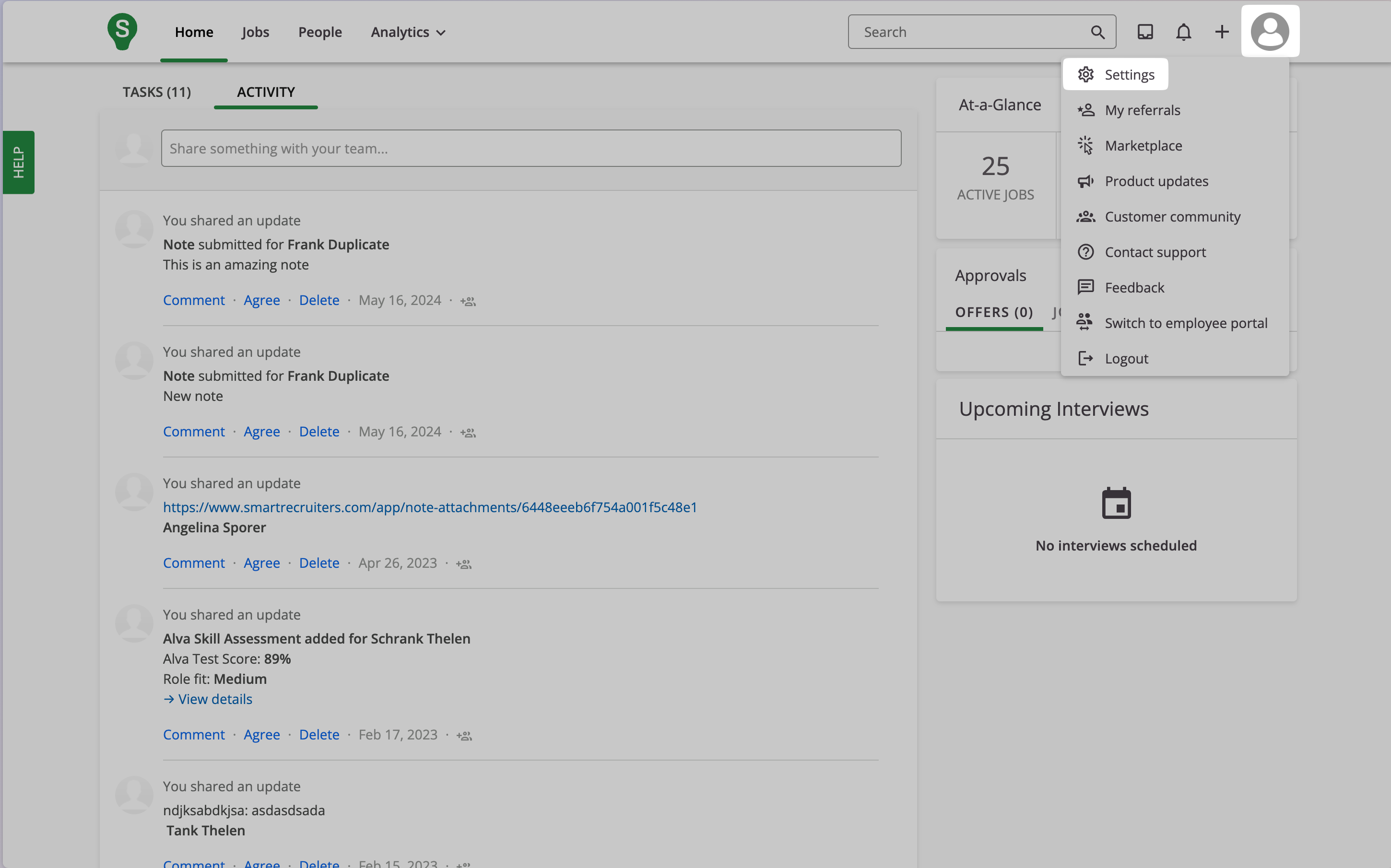This screenshot has height=868, width=1391.
Task: Open Switch to employee portal
Action: click(x=1185, y=323)
